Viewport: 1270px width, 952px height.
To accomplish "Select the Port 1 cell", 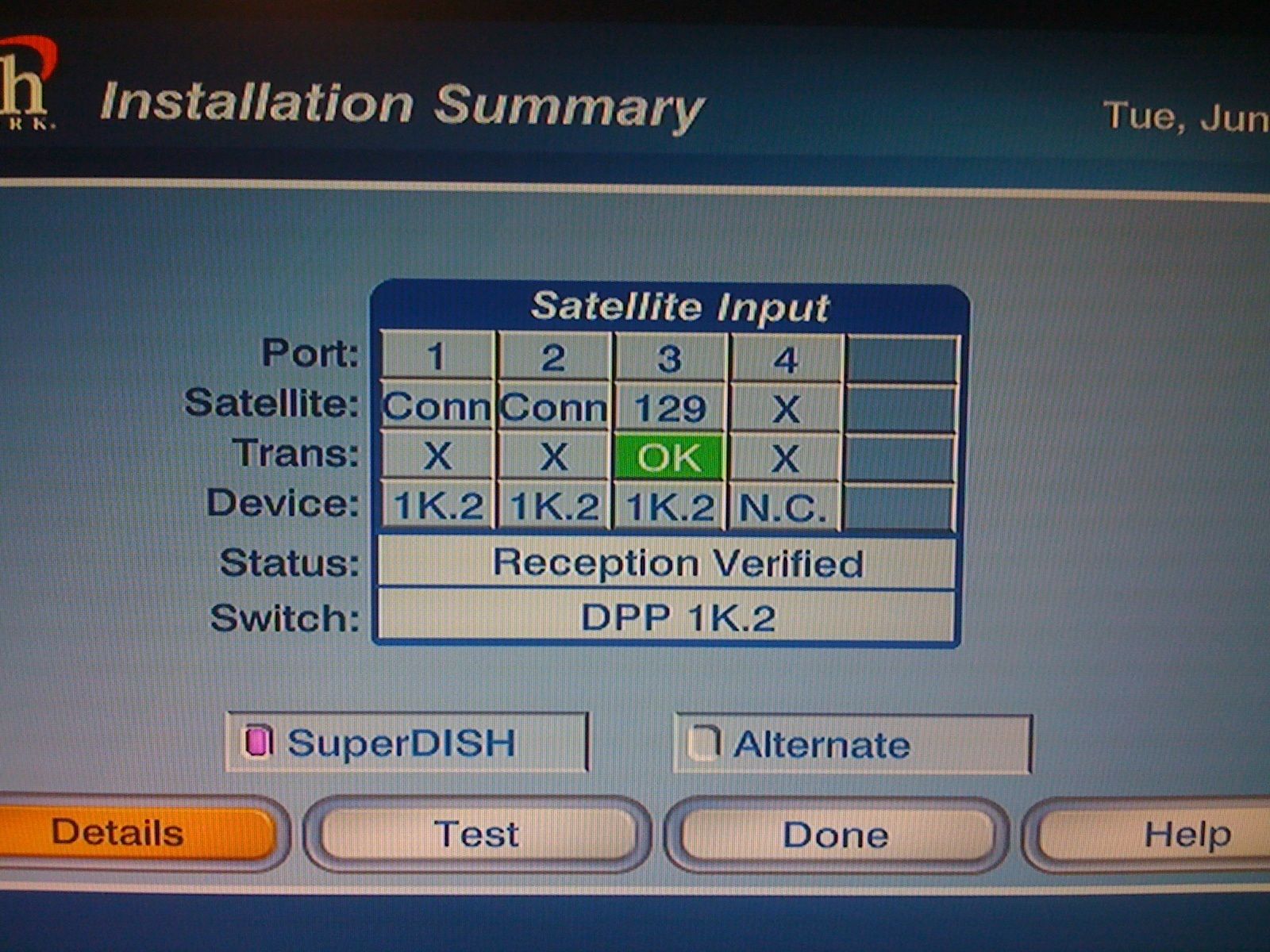I will click(437, 356).
